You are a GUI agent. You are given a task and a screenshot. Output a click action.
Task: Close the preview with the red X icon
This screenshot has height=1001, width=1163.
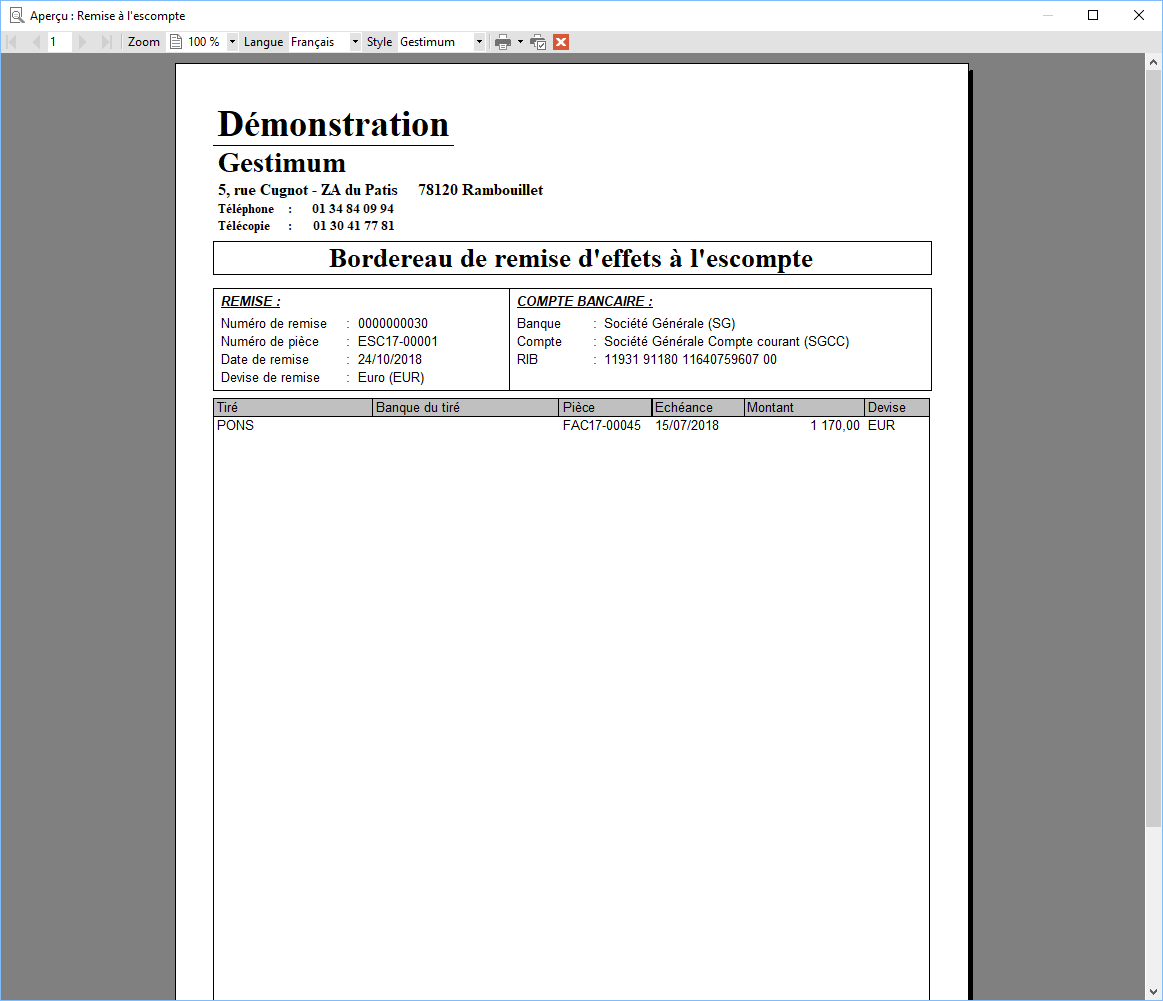[x=561, y=42]
